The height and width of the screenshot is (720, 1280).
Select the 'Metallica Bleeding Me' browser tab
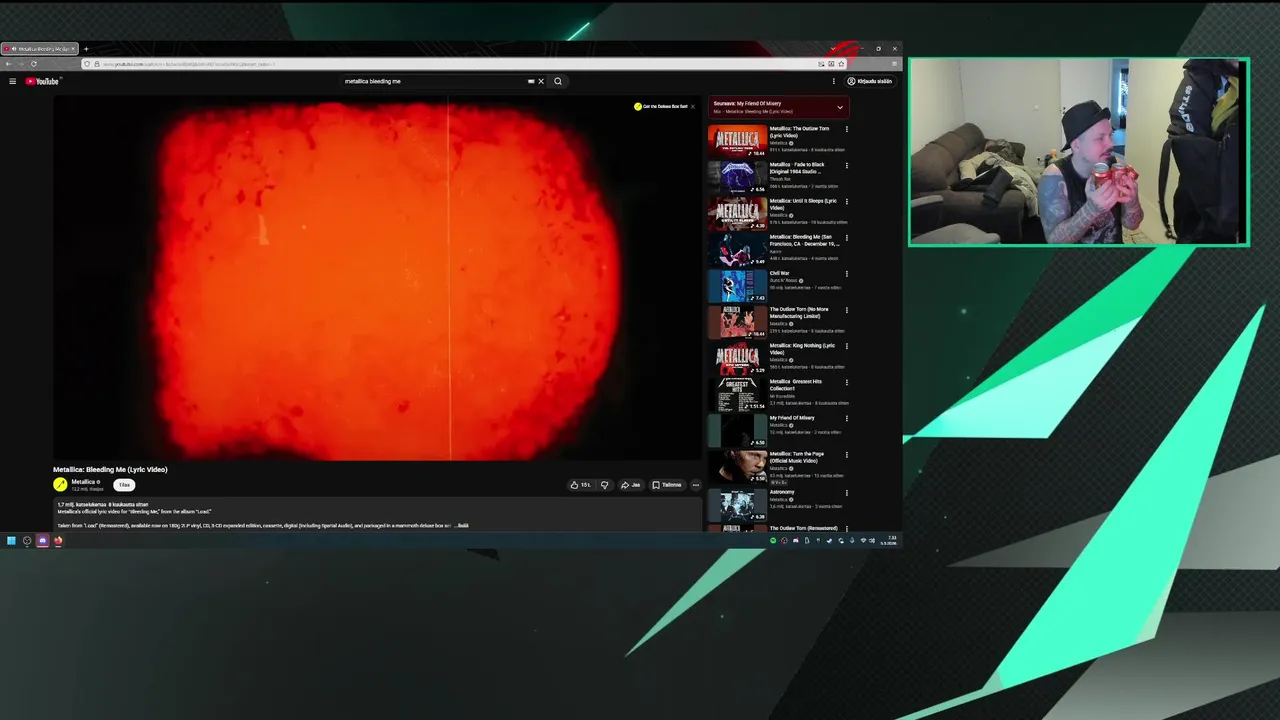[x=40, y=49]
